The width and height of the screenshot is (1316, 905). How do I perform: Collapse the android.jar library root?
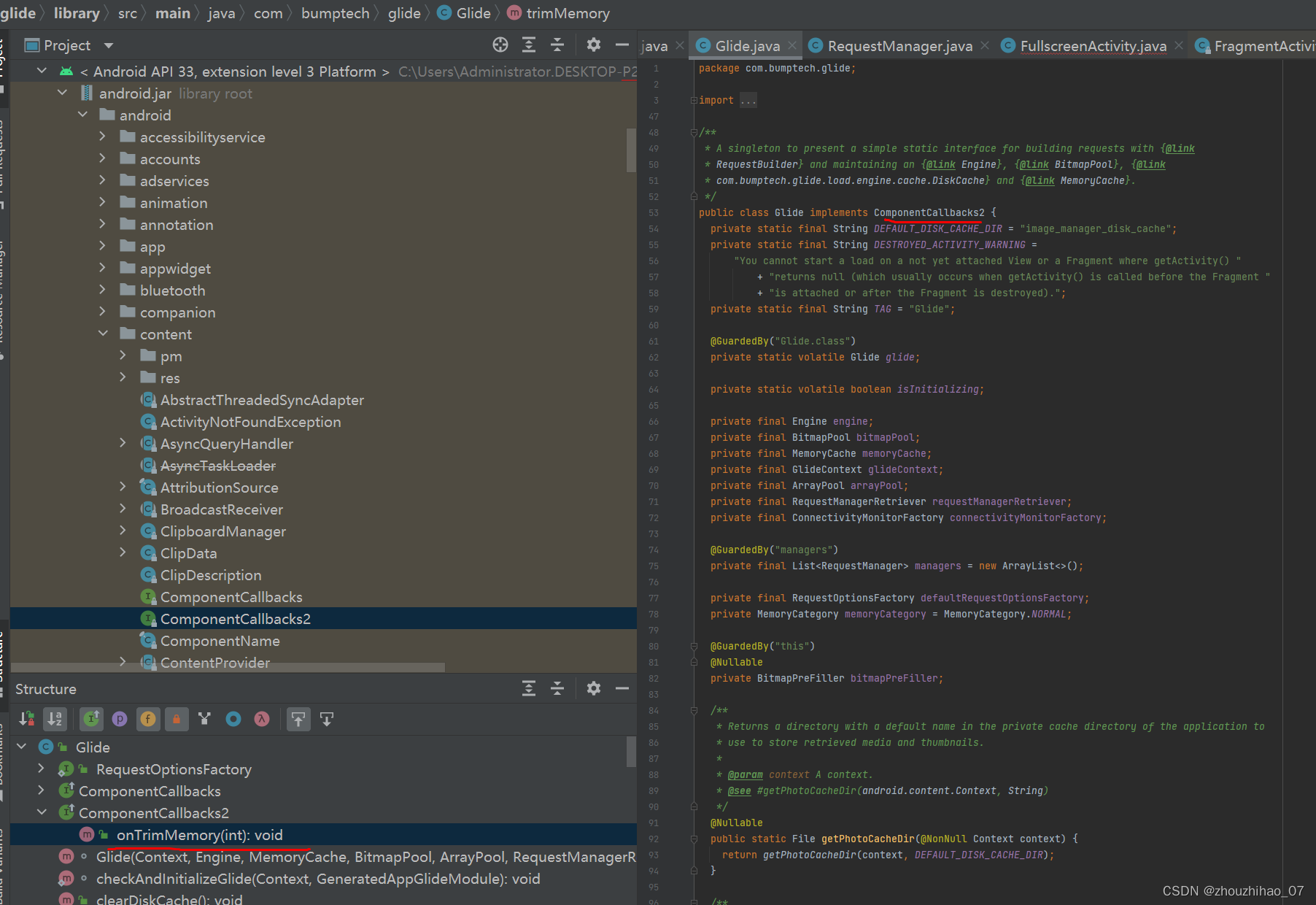[x=62, y=93]
